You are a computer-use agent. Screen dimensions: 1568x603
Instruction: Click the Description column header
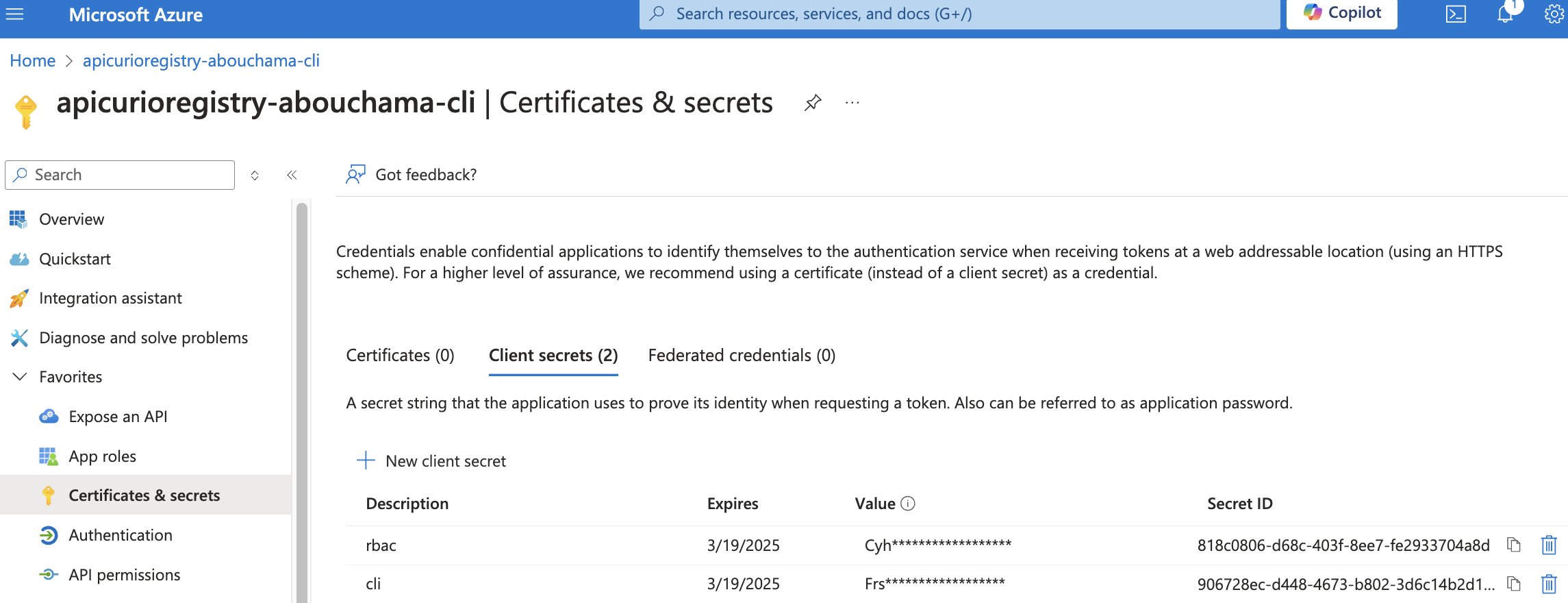point(407,504)
